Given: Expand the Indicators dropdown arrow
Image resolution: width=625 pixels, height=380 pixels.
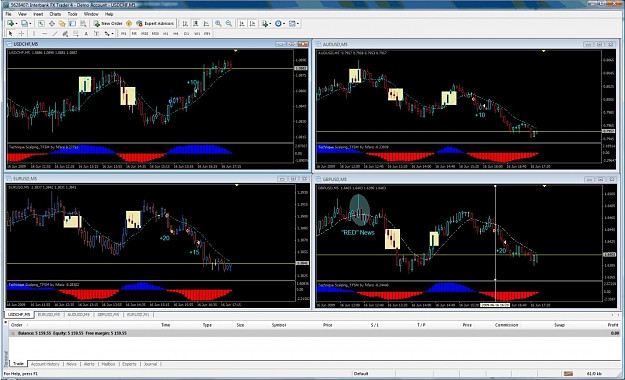Looking at the screenshot, I should 271,24.
